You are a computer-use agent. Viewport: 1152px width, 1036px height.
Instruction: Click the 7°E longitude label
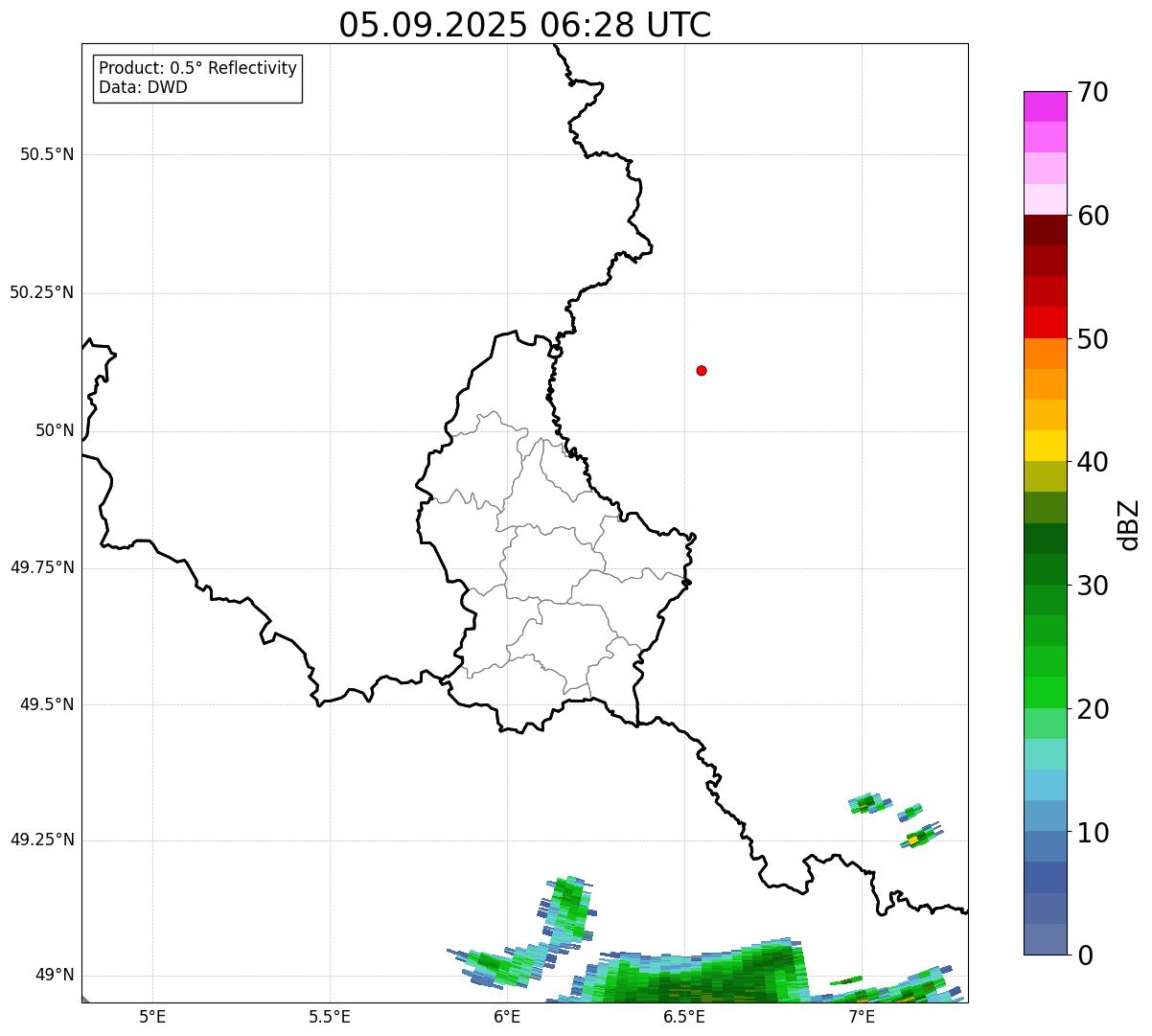(x=862, y=1017)
